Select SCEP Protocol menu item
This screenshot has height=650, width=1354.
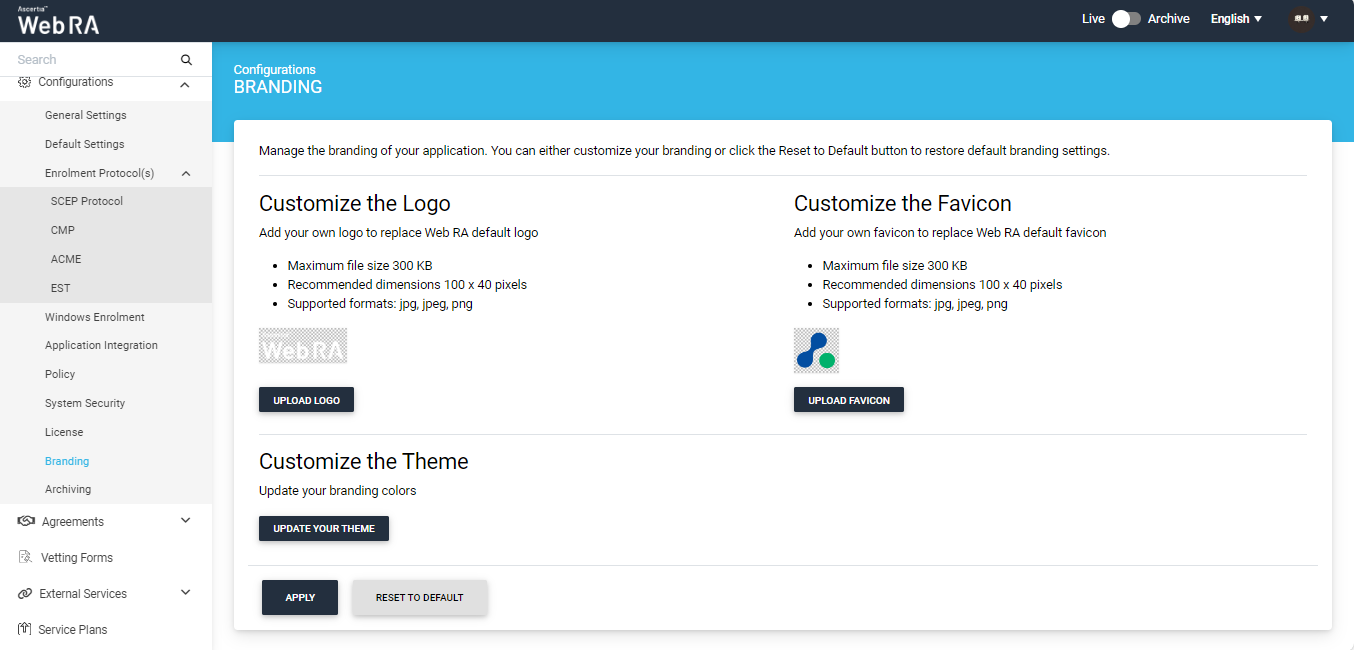pyautogui.click(x=87, y=201)
